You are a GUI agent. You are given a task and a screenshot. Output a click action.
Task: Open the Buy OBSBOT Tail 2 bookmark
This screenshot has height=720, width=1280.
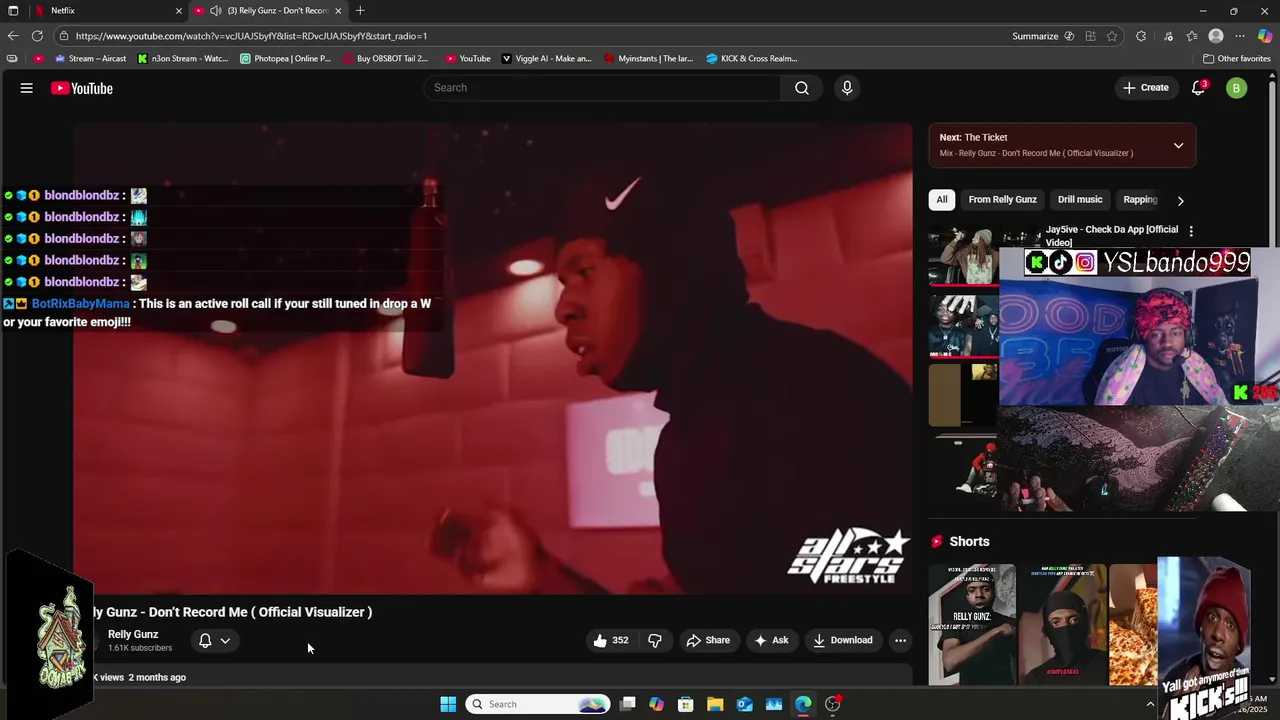coord(385,58)
